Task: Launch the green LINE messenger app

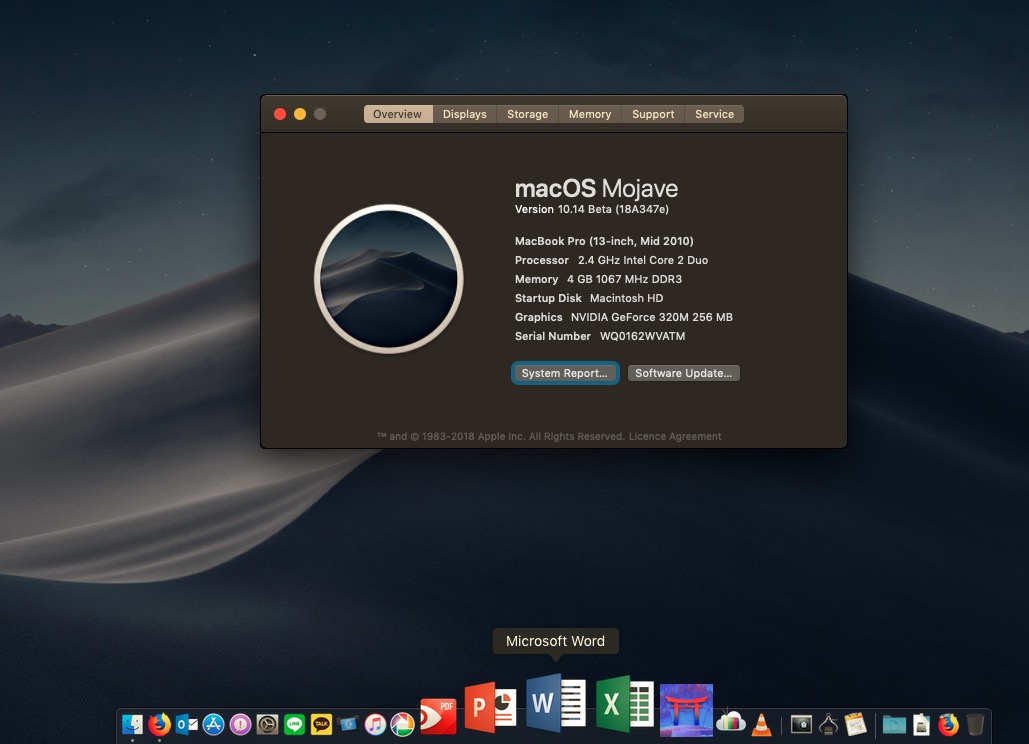Action: [294, 724]
